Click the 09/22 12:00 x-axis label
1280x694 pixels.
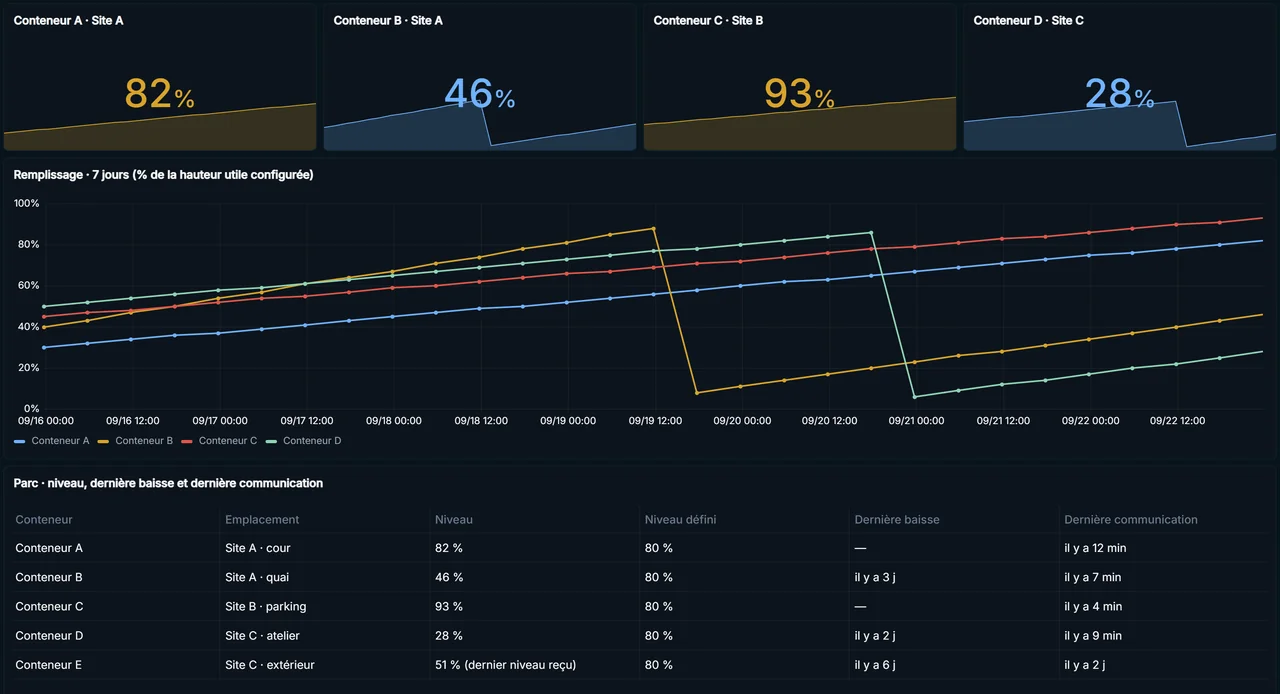click(1177, 421)
